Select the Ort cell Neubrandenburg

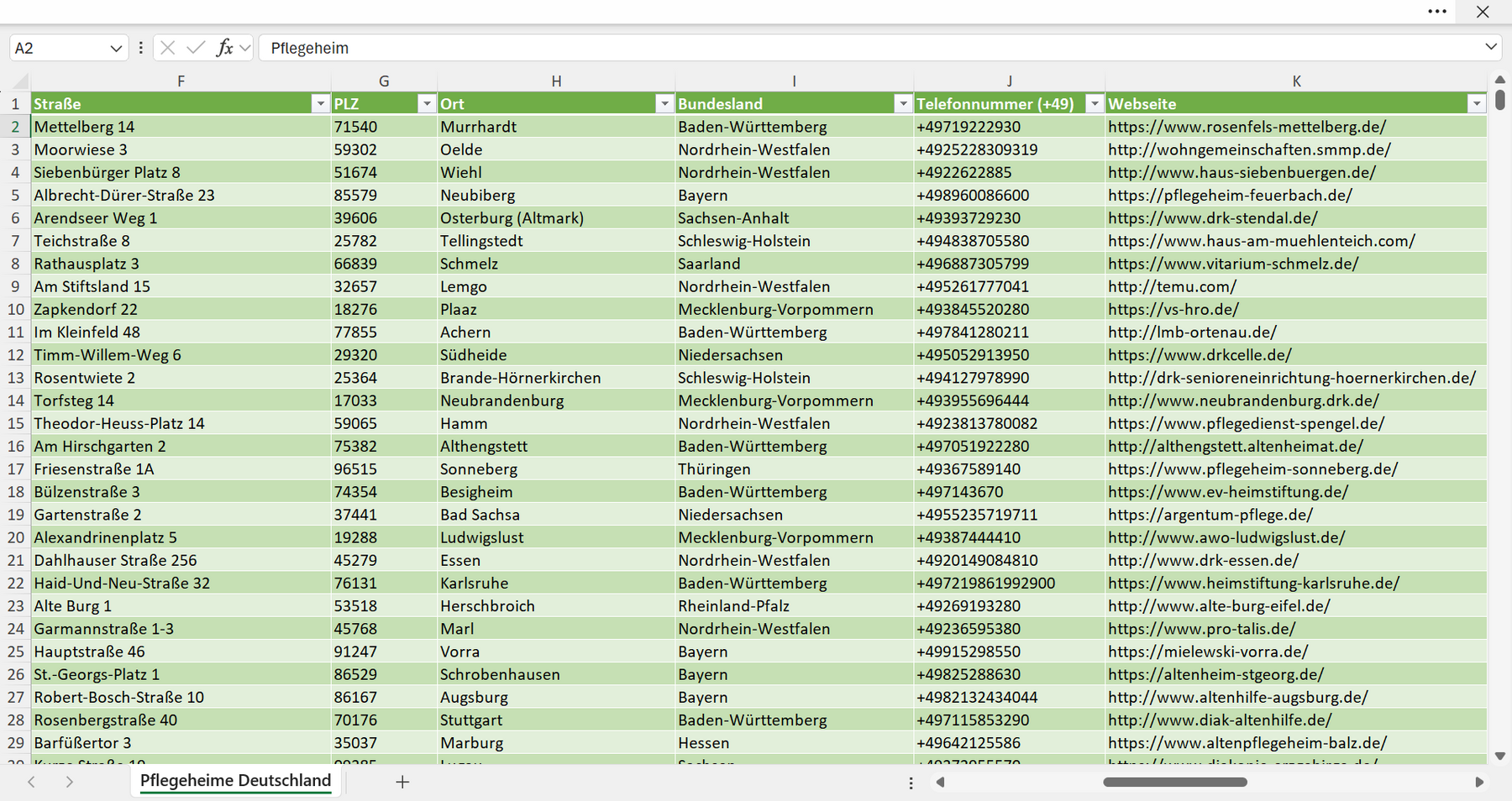[x=556, y=400]
